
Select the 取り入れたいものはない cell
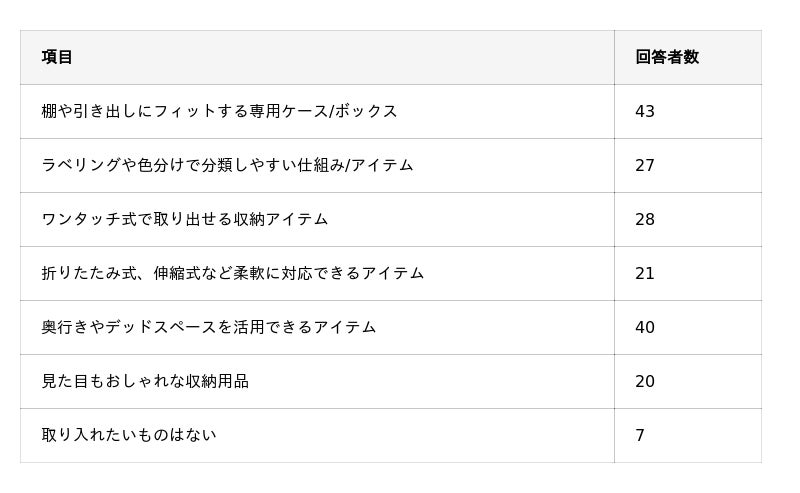[128, 435]
